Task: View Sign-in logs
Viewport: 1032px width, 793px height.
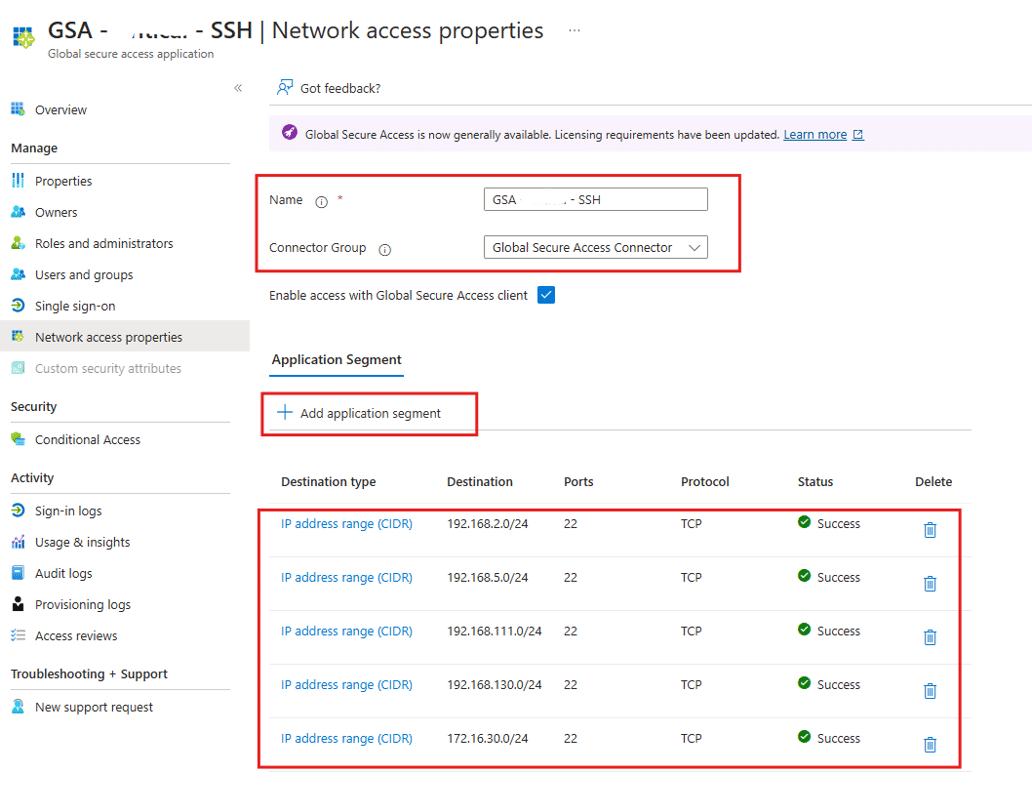Action: click(x=68, y=511)
